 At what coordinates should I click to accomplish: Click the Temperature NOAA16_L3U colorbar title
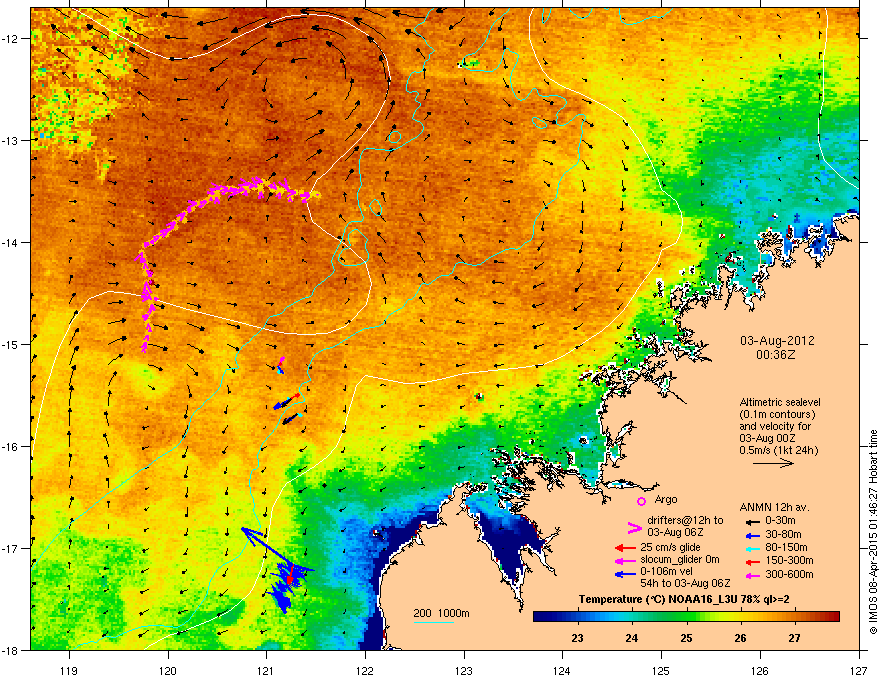[x=684, y=599]
